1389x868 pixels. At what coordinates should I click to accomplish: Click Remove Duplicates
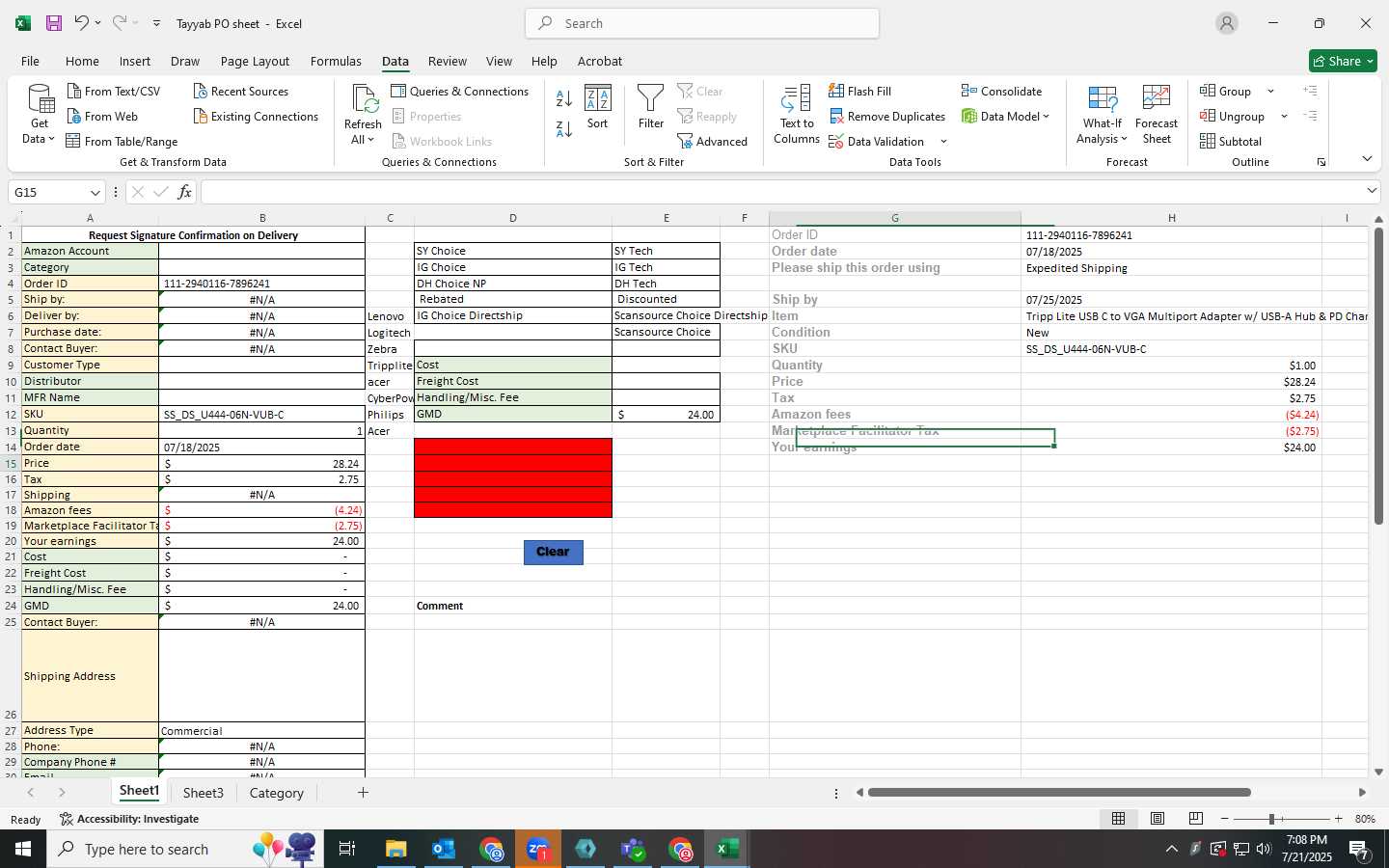887,116
